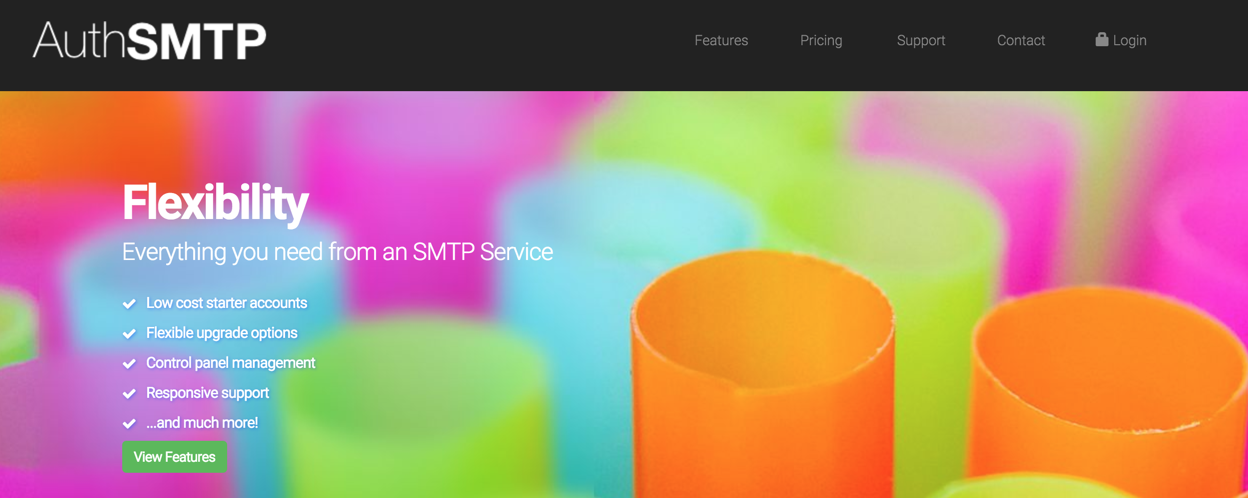Click checkmark next to Flexible upgrade options
1248x498 pixels.
[129, 333]
